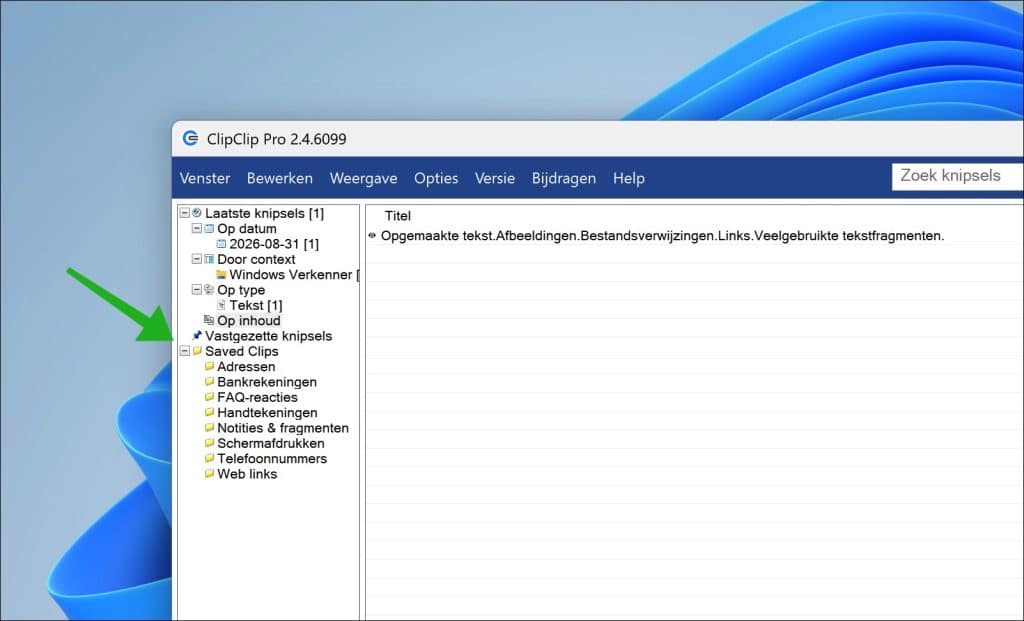Open the Opties menu
The width and height of the screenshot is (1024, 621).
coord(436,178)
